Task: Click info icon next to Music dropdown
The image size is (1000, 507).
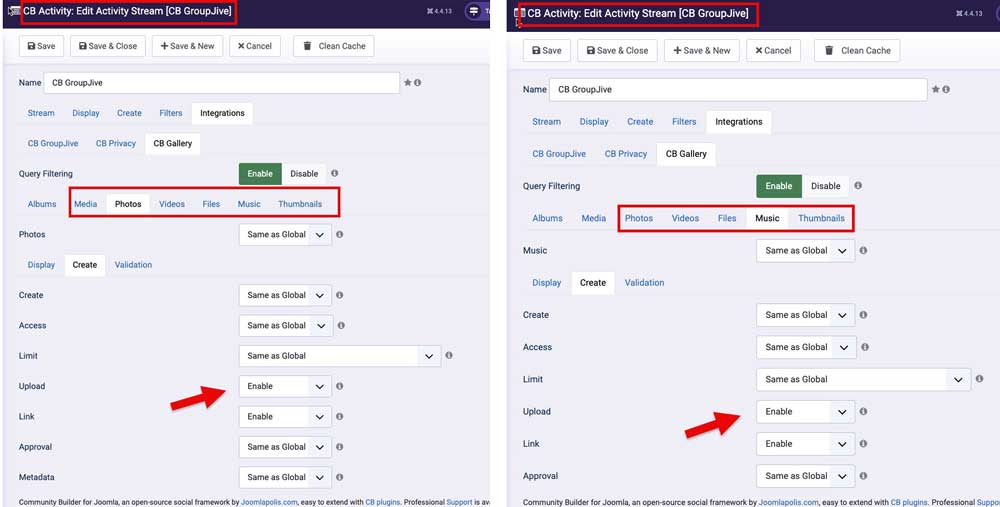Action: (863, 251)
